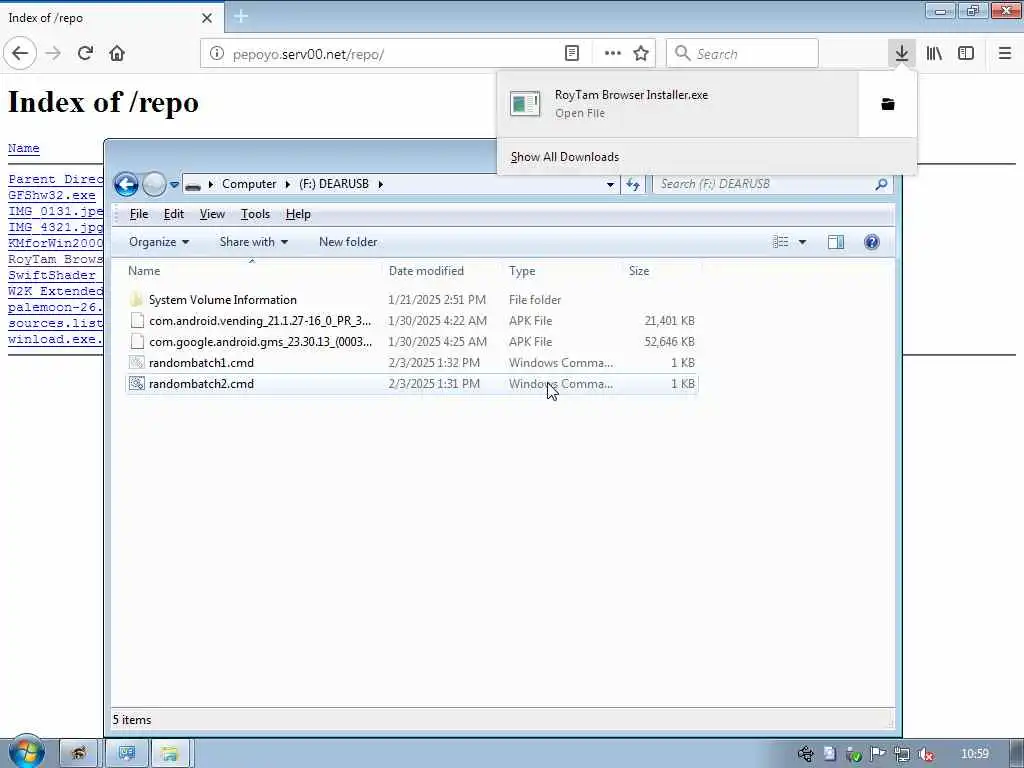The height and width of the screenshot is (768, 1024).
Task: Click Show All Downloads
Action: [564, 157]
